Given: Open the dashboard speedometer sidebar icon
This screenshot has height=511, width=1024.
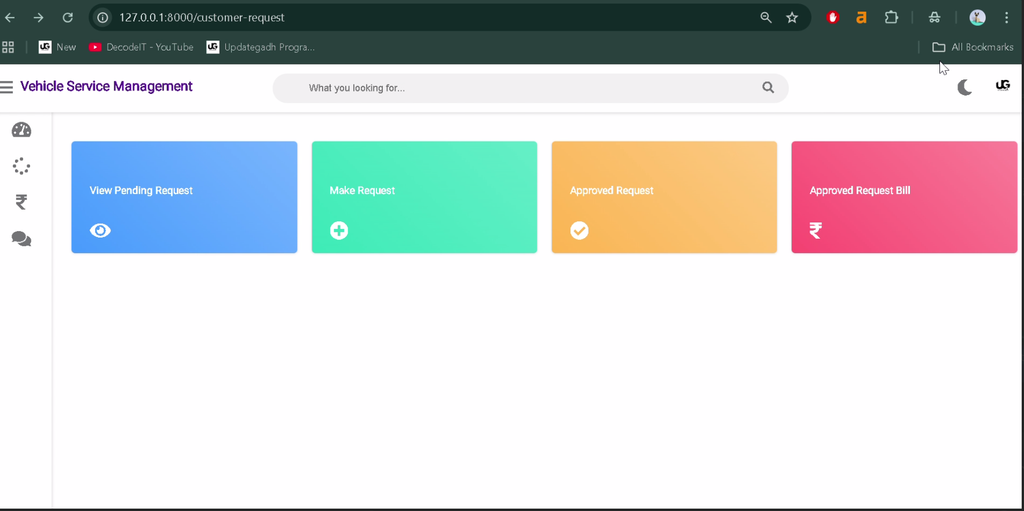Looking at the screenshot, I should [x=22, y=130].
